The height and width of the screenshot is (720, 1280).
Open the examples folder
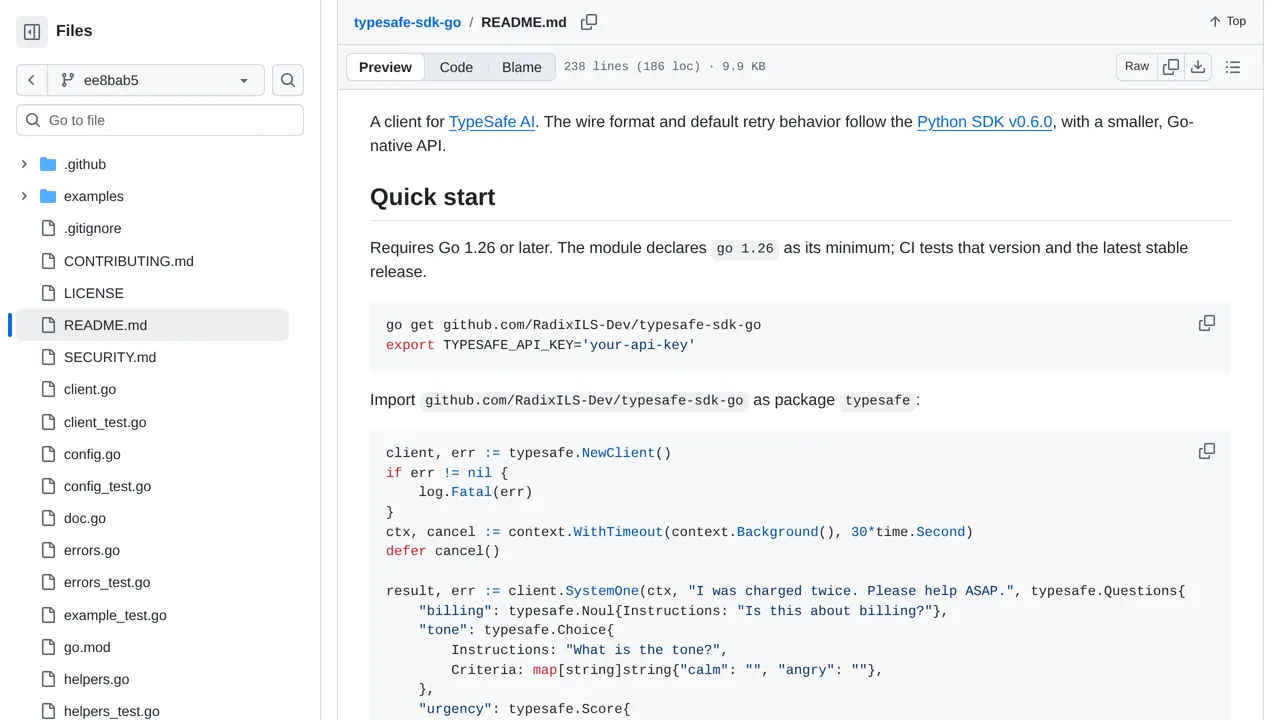click(x=94, y=196)
